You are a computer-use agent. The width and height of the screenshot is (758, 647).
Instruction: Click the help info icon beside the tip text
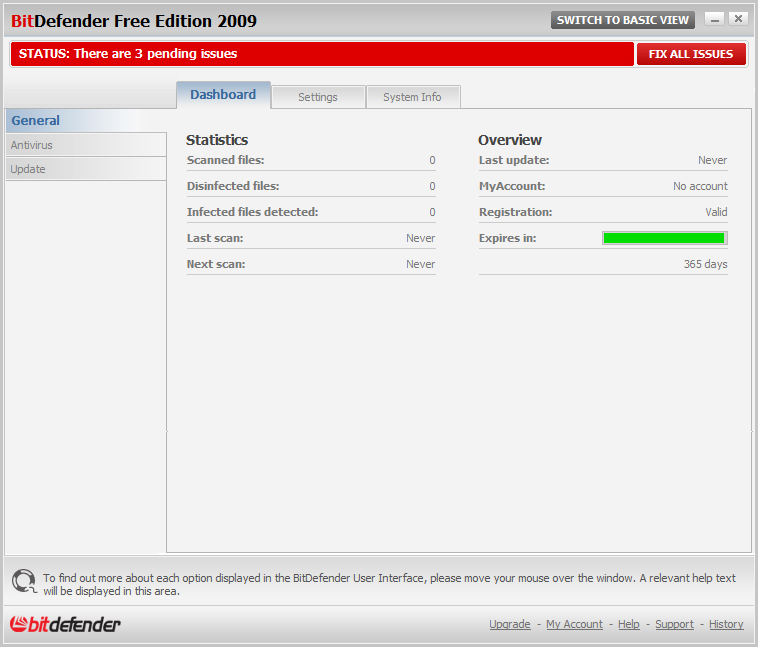click(24, 581)
